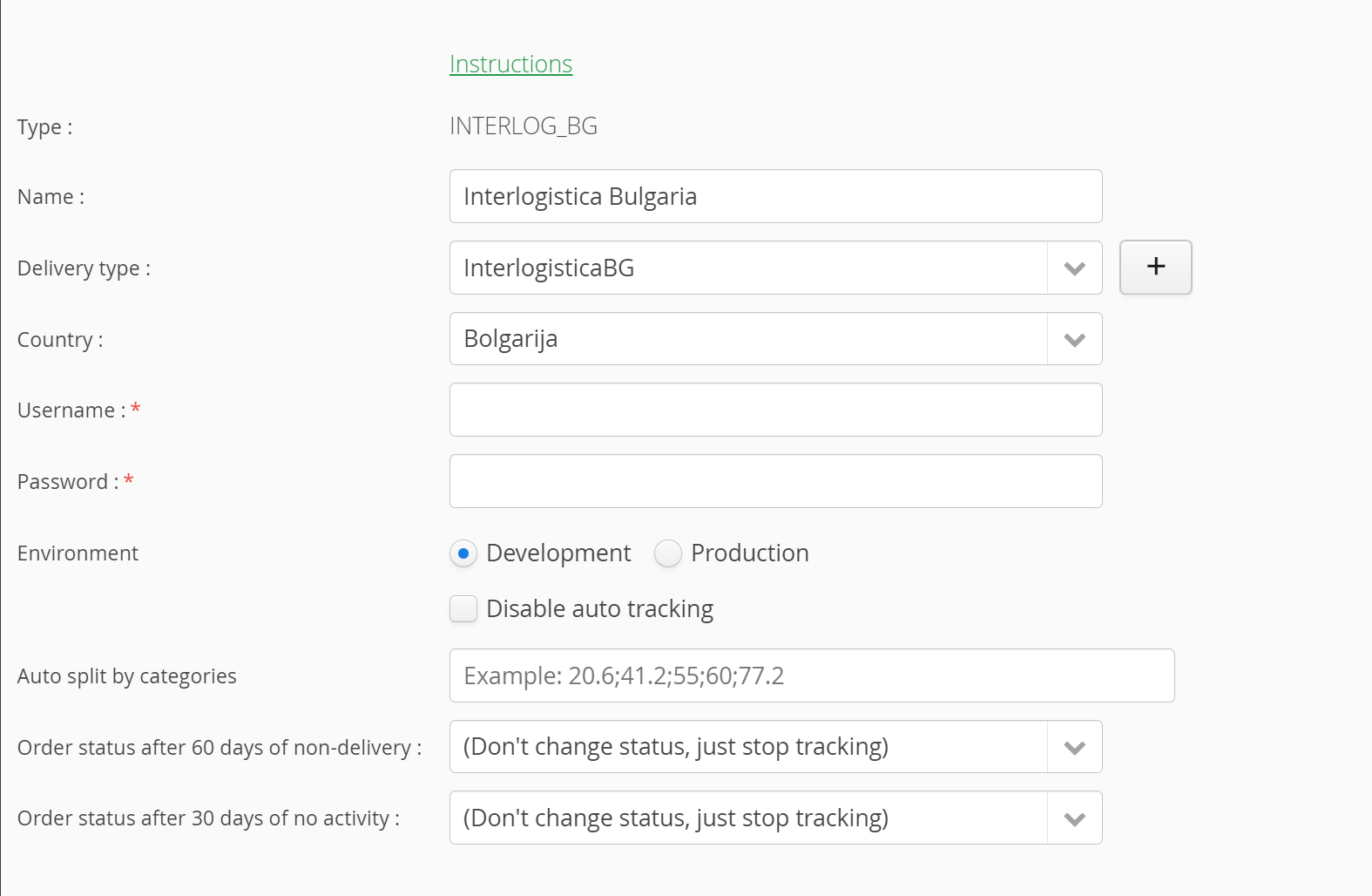Screen dimensions: 1372x896
Task: Focus the Username input field
Action: [x=775, y=410]
